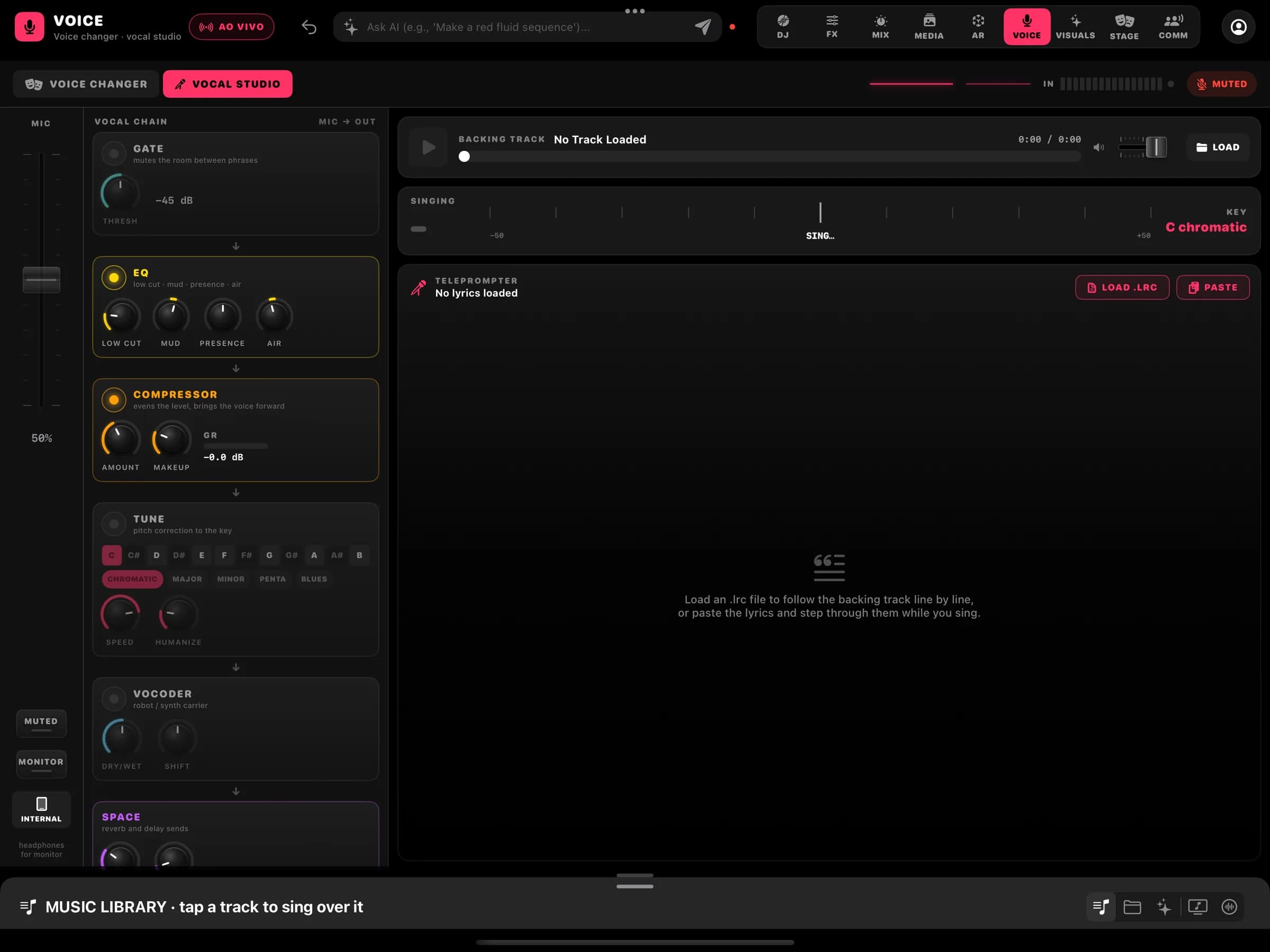The width and height of the screenshot is (1270, 952).
Task: Open the MIX section icon
Action: coord(880,26)
